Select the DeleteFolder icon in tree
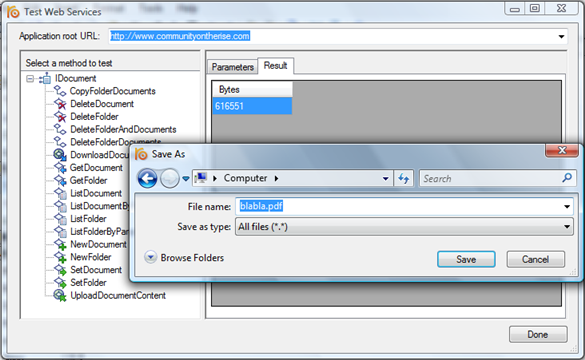 (x=60, y=116)
